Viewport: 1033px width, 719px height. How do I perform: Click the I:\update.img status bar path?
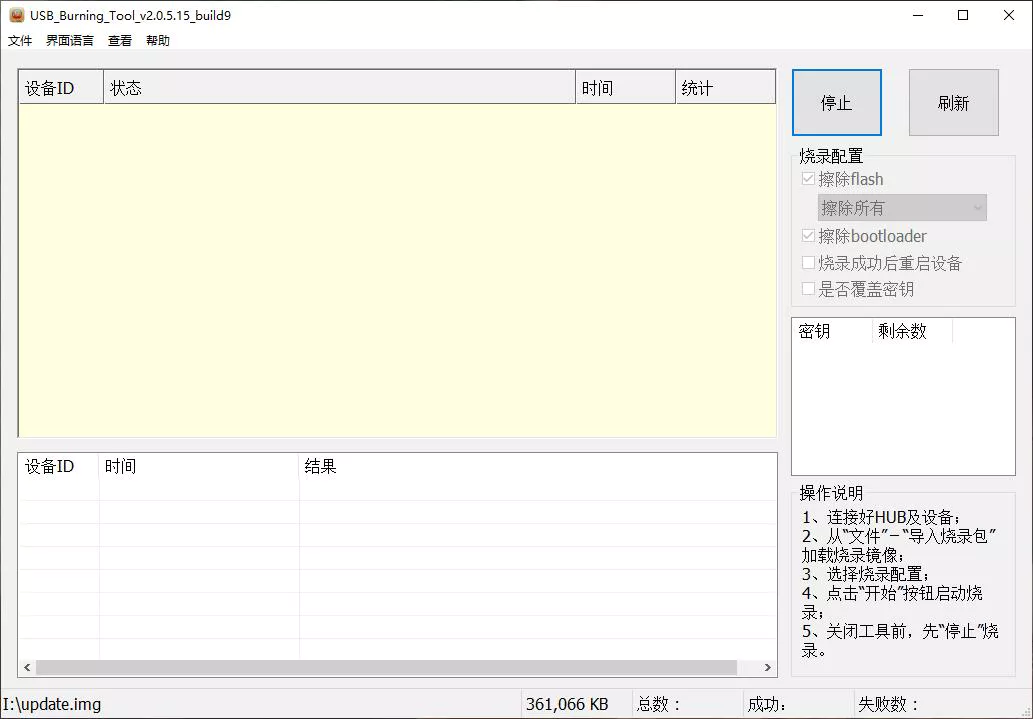52,705
